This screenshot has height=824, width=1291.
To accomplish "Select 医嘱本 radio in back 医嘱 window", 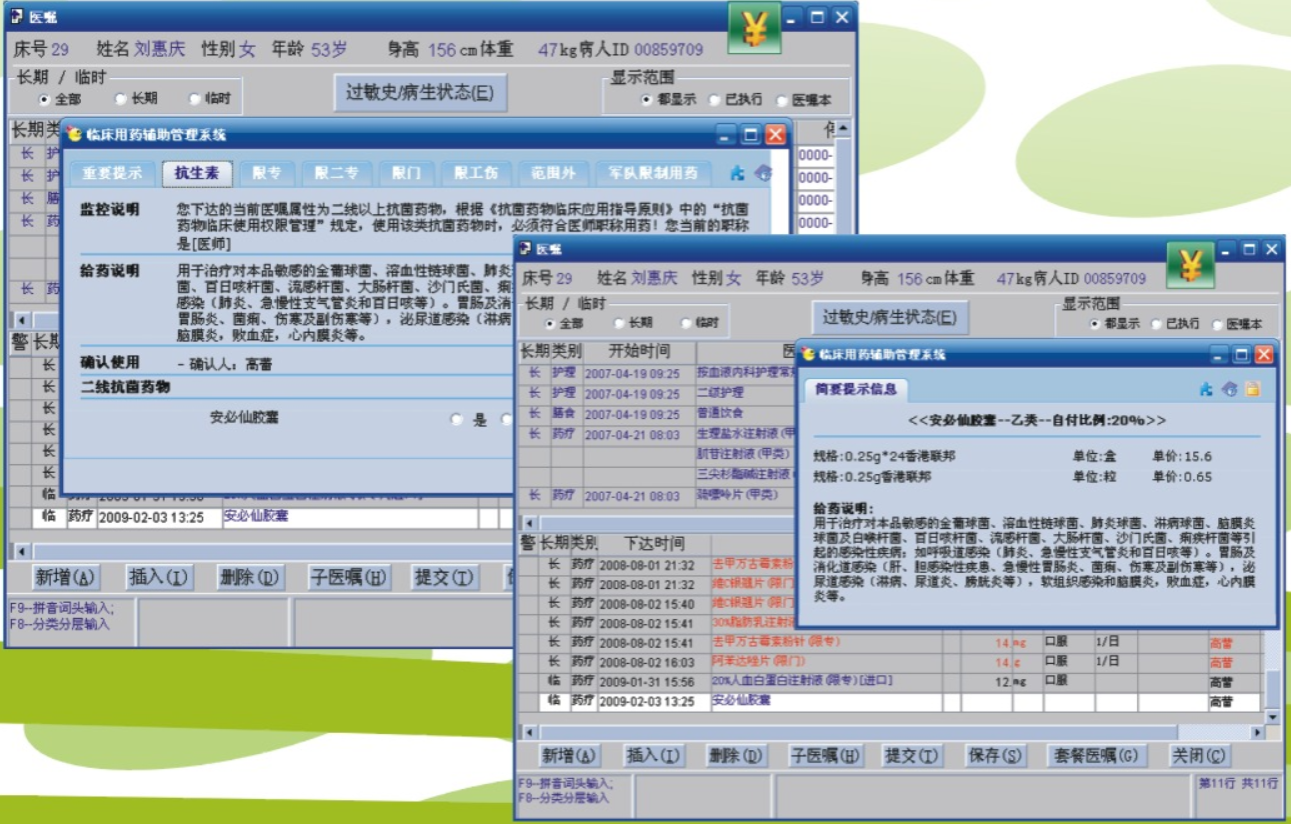I will click(x=781, y=100).
